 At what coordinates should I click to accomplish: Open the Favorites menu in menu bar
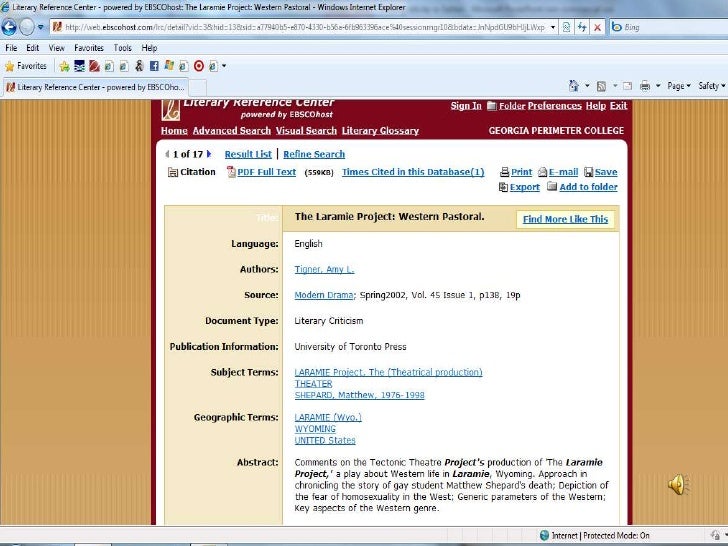click(89, 48)
